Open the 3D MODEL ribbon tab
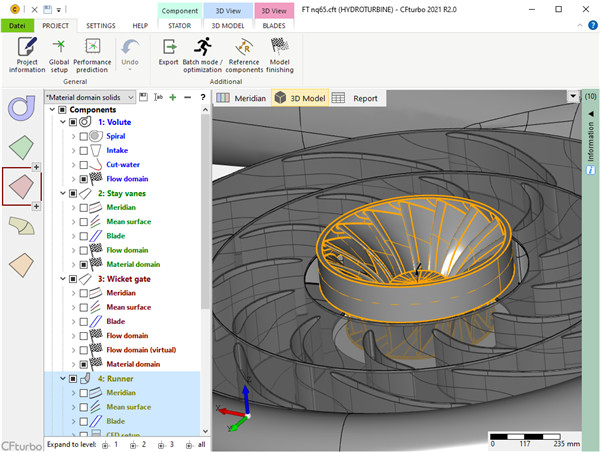600x452 pixels. (x=228, y=26)
